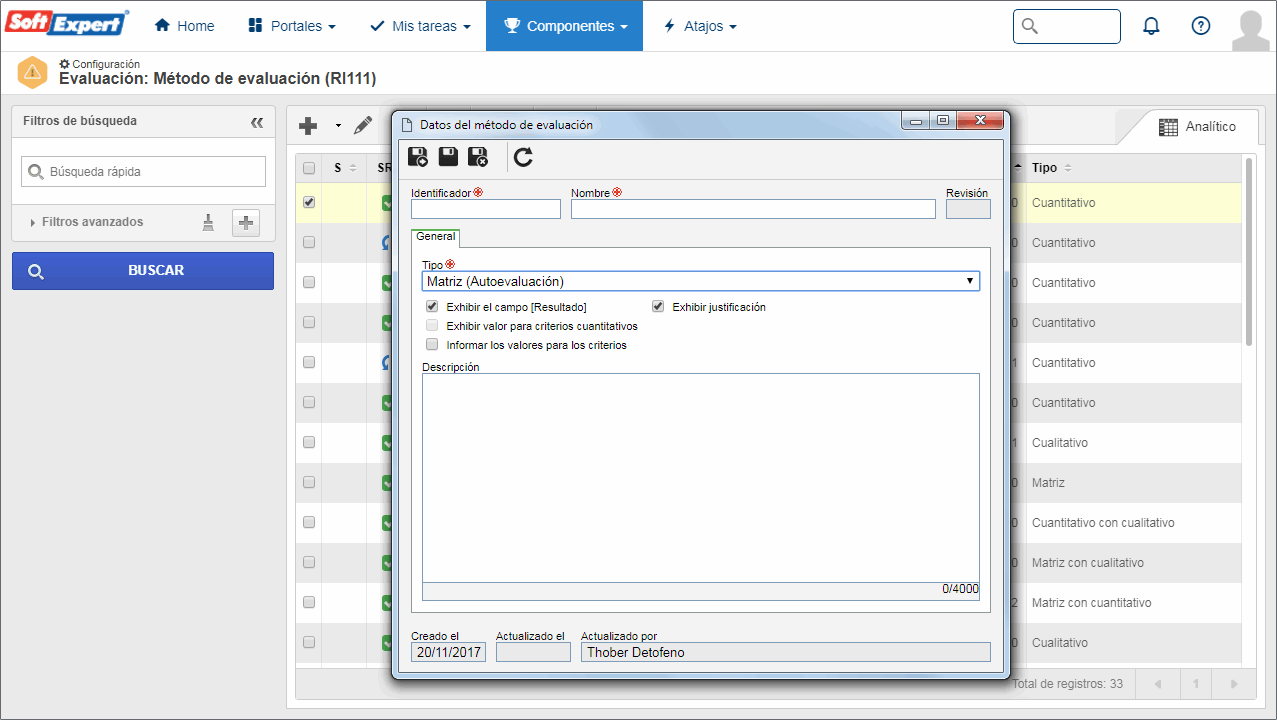This screenshot has height=720, width=1277.
Task: Click the Creado el date field 20/11/2017
Action: click(x=448, y=652)
